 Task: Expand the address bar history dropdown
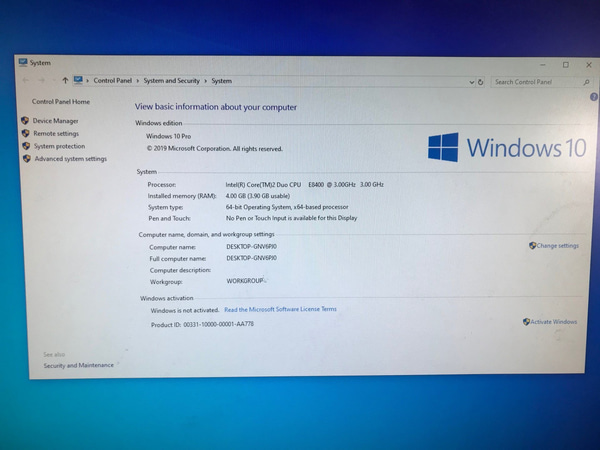click(x=471, y=82)
